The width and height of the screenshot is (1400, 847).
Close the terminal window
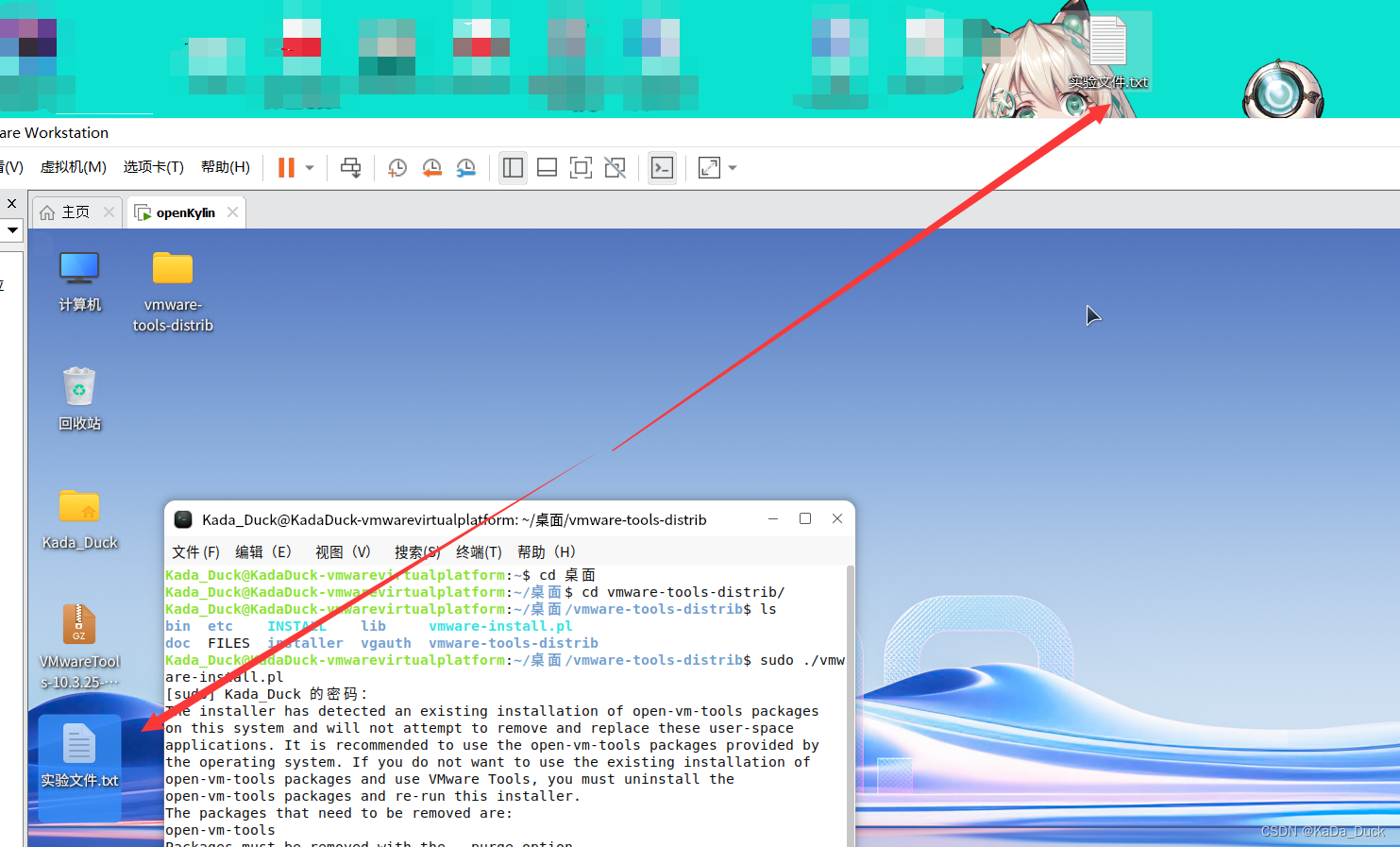(x=837, y=518)
